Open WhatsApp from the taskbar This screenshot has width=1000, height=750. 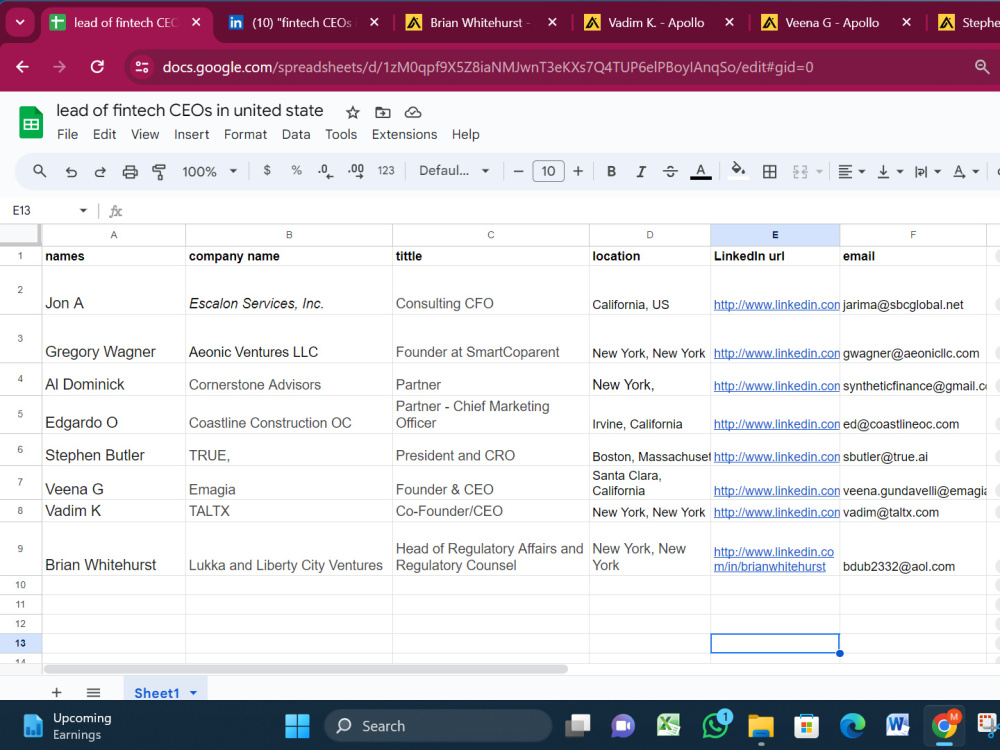[716, 725]
